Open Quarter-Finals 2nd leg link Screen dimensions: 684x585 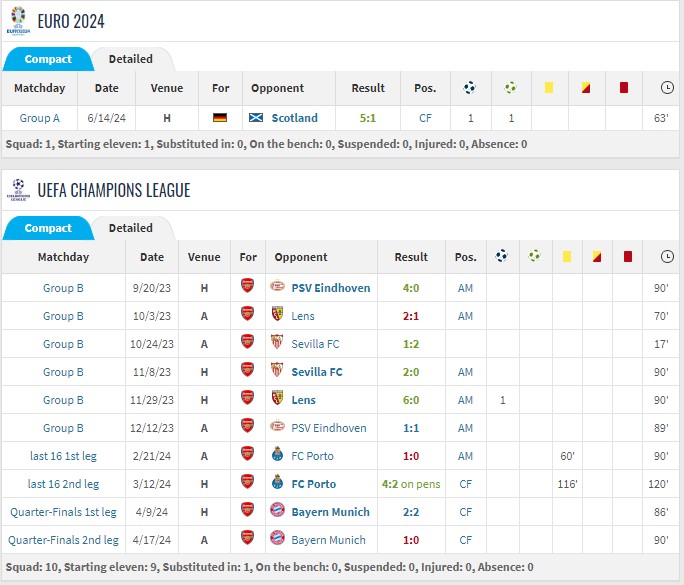[63, 540]
